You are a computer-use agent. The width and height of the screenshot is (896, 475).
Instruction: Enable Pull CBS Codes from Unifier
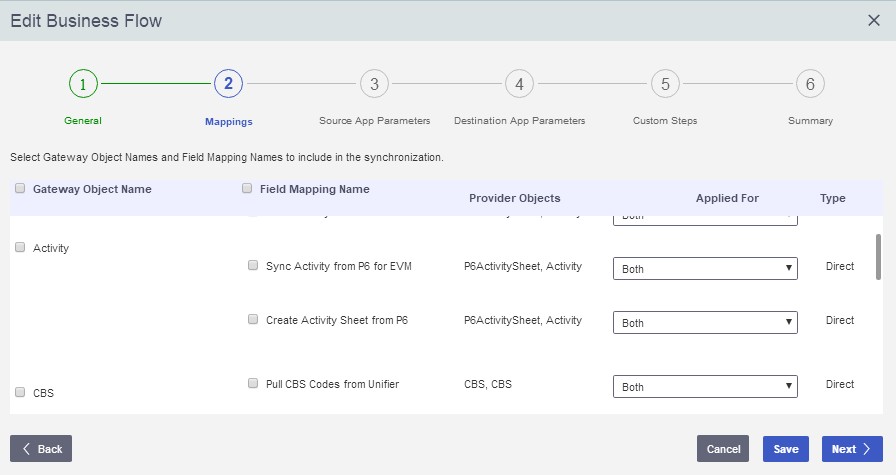point(253,383)
